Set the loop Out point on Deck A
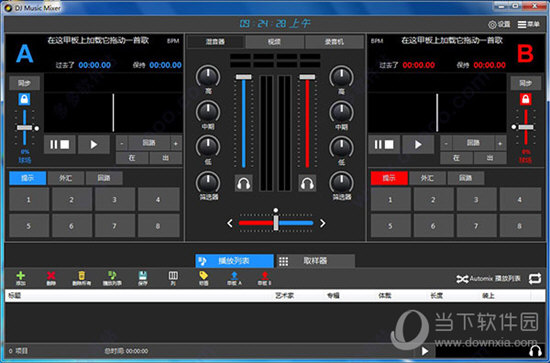This screenshot has width=550, height=363. [x=166, y=158]
